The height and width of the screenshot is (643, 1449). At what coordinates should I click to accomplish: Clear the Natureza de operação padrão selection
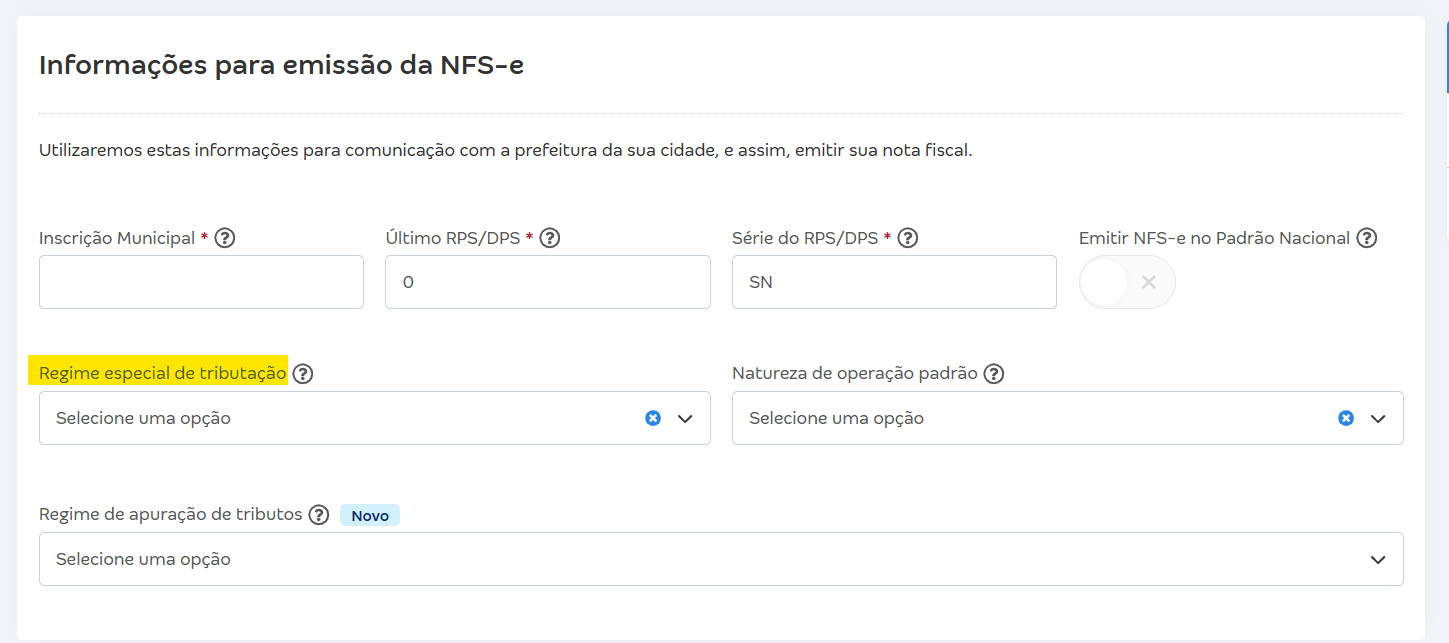(x=1346, y=417)
